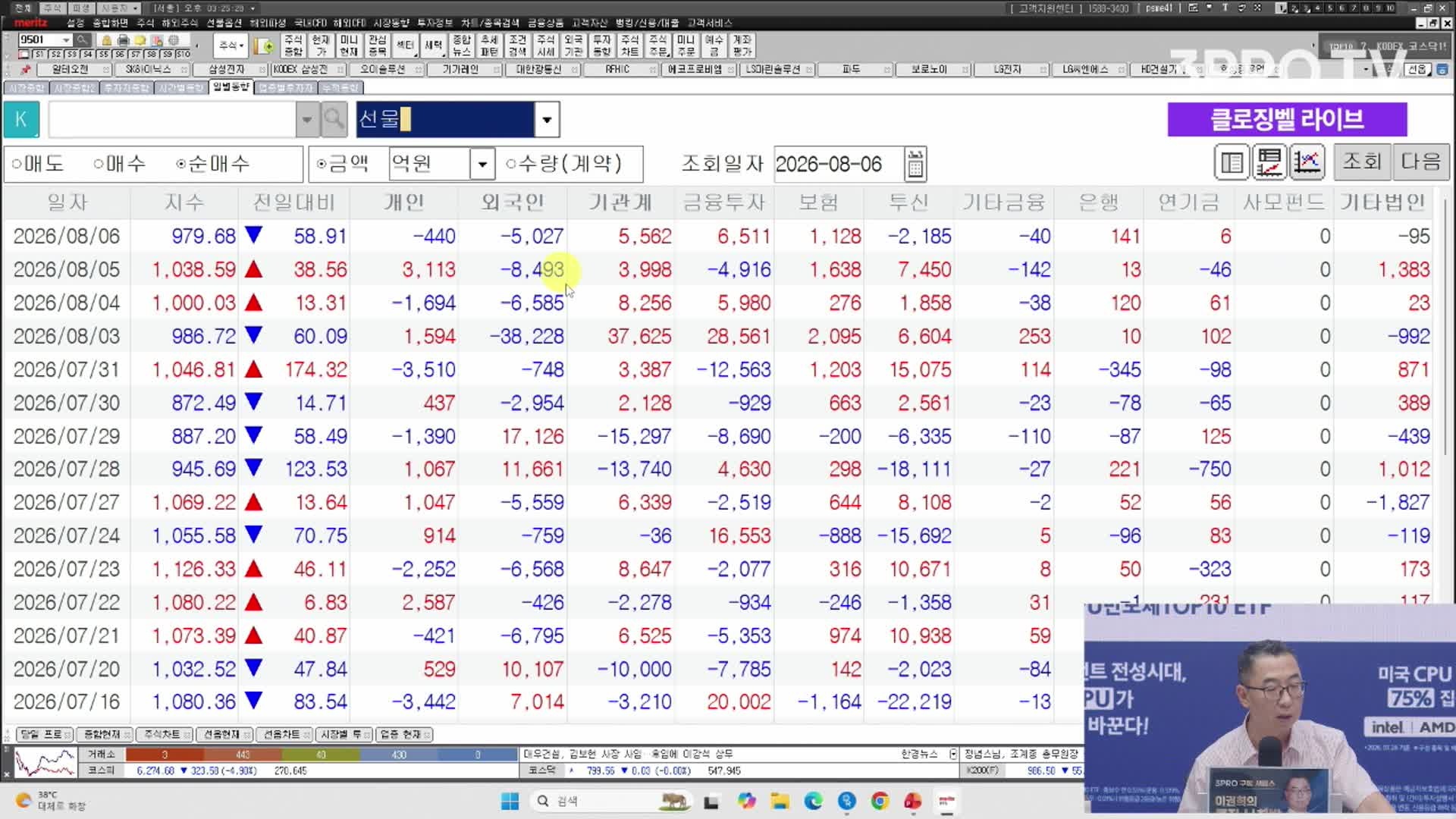Show the table with chart view icon
1456x819 pixels.
pos(1269,162)
